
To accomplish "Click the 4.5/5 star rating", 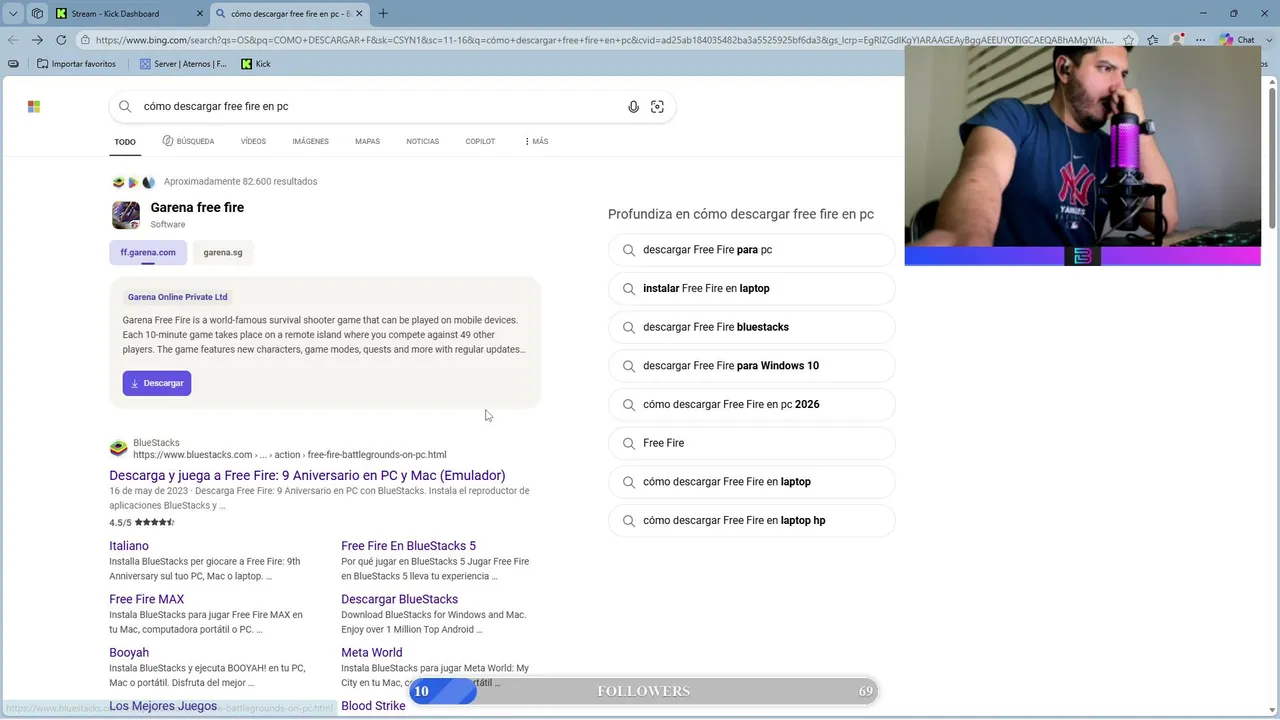I will click(142, 522).
